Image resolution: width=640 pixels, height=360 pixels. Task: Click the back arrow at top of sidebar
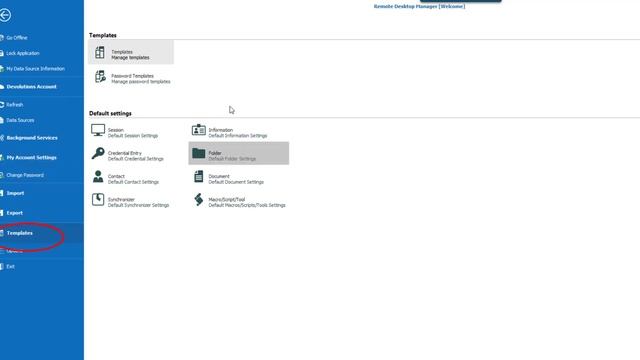5,16
